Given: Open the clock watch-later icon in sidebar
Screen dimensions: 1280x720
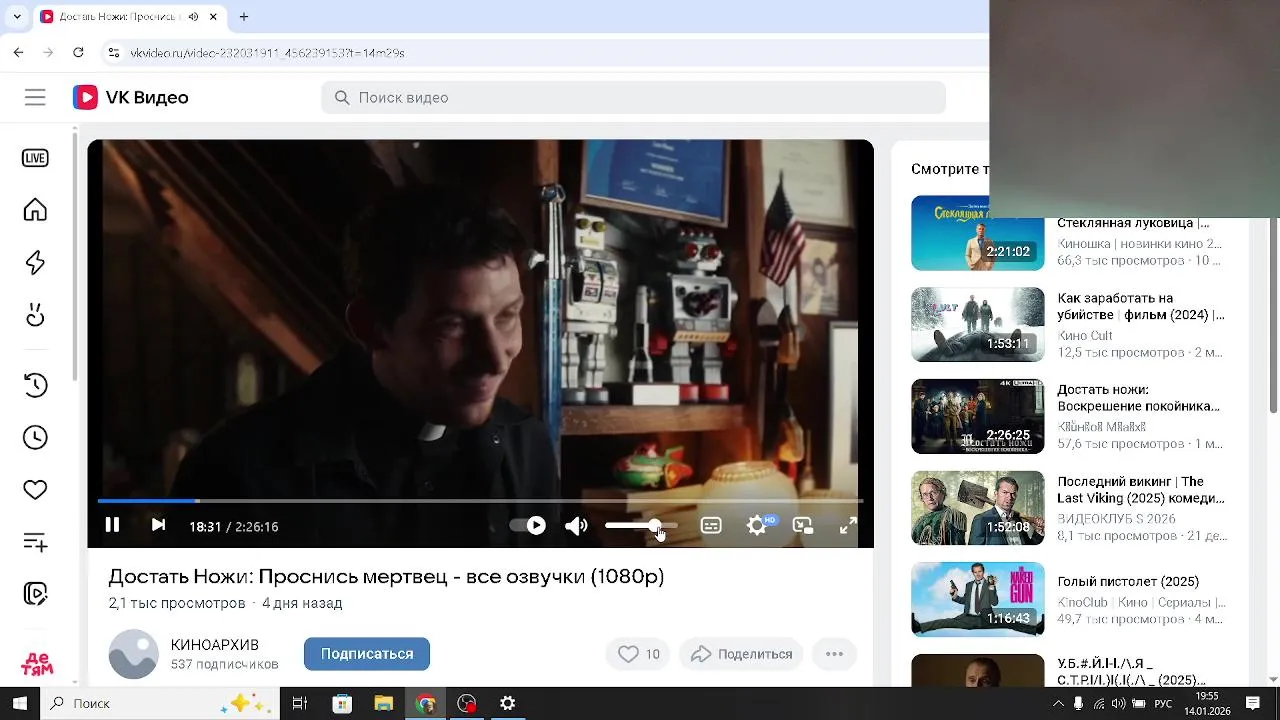Looking at the screenshot, I should click(x=35, y=437).
